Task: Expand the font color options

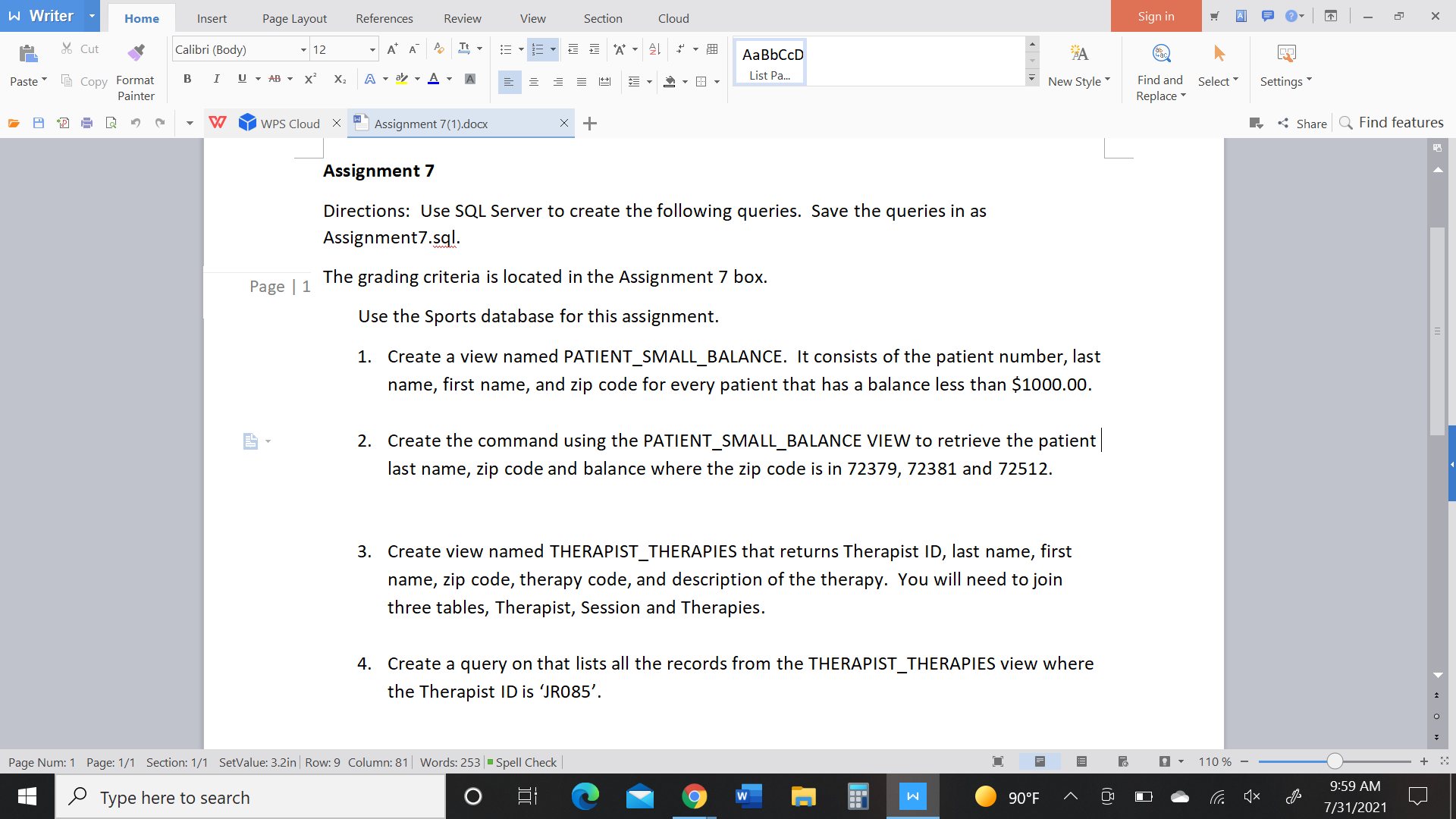Action: coord(447,79)
